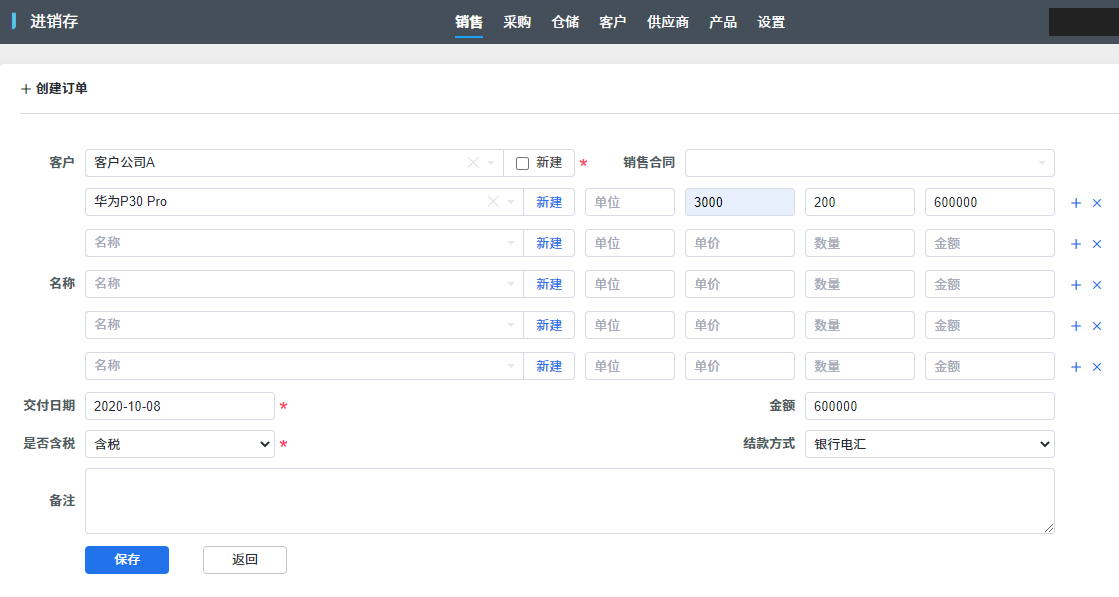The width and height of the screenshot is (1119, 597).
Task: Clear the 客户公司A customer selection
Action: 473,163
